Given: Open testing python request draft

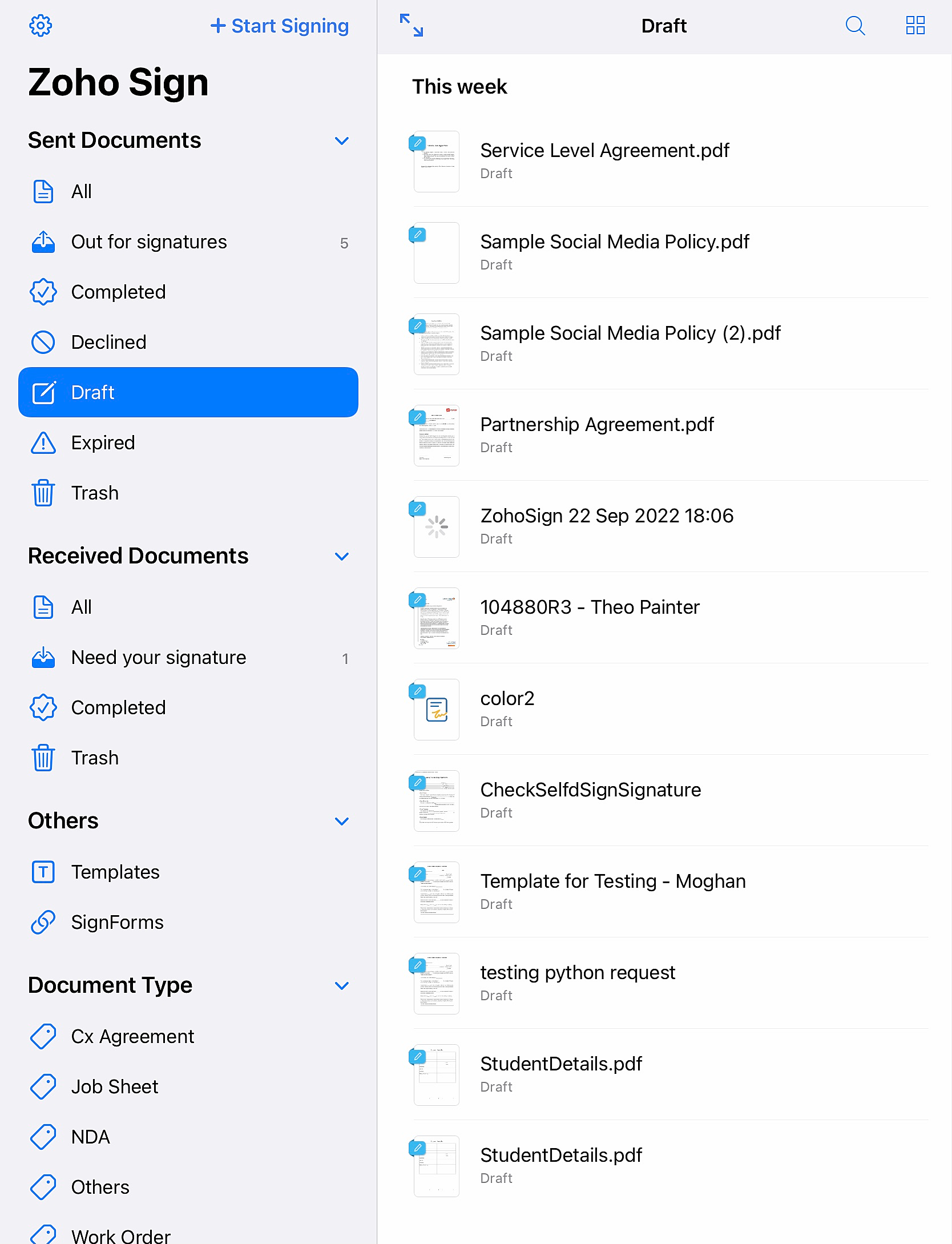Looking at the screenshot, I should tap(665, 983).
